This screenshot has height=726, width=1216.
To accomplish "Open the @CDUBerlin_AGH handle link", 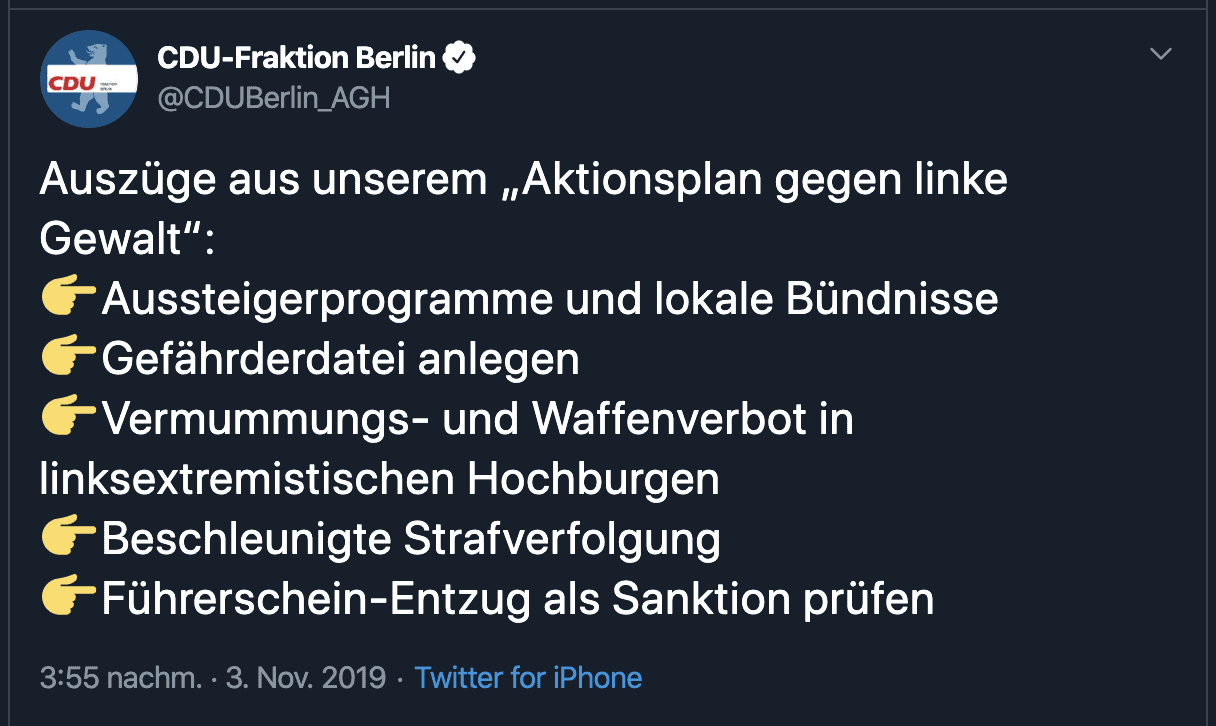I will pyautogui.click(x=273, y=98).
